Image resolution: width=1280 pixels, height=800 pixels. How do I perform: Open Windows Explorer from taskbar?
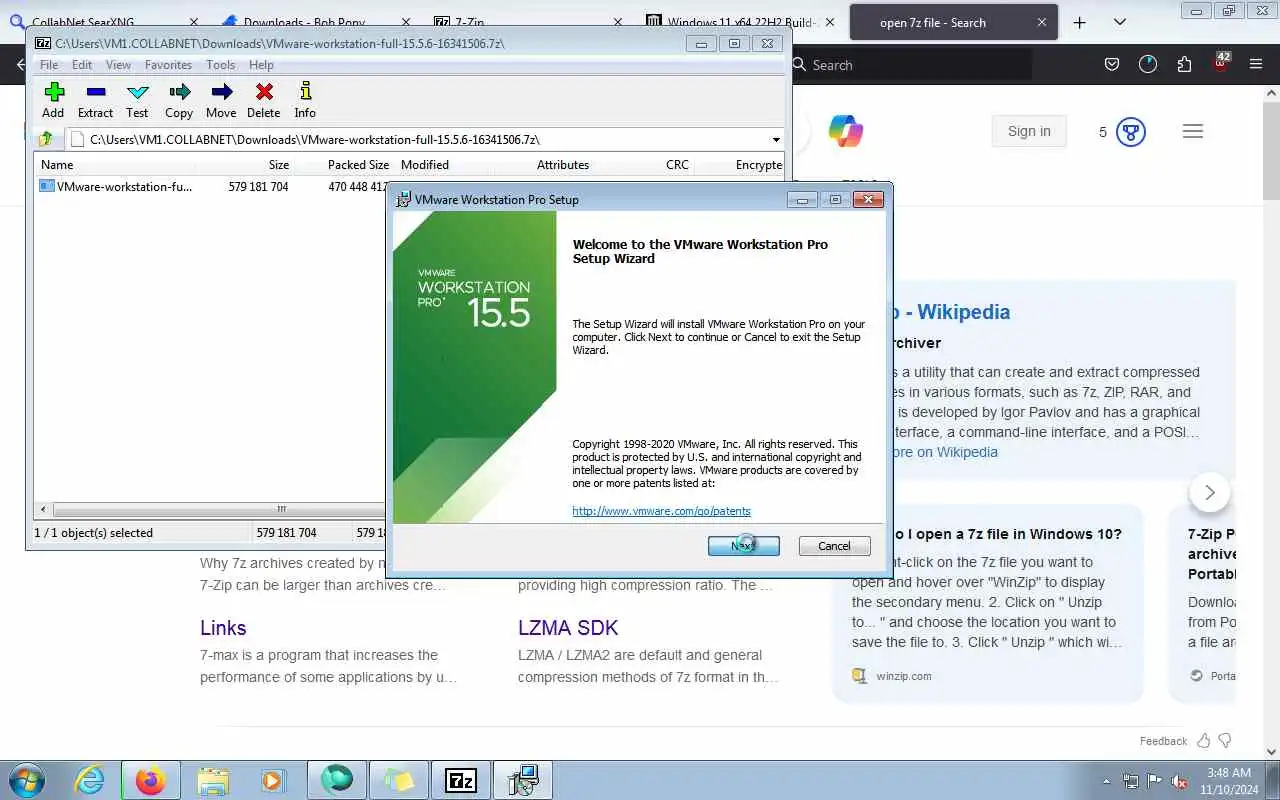coord(213,780)
